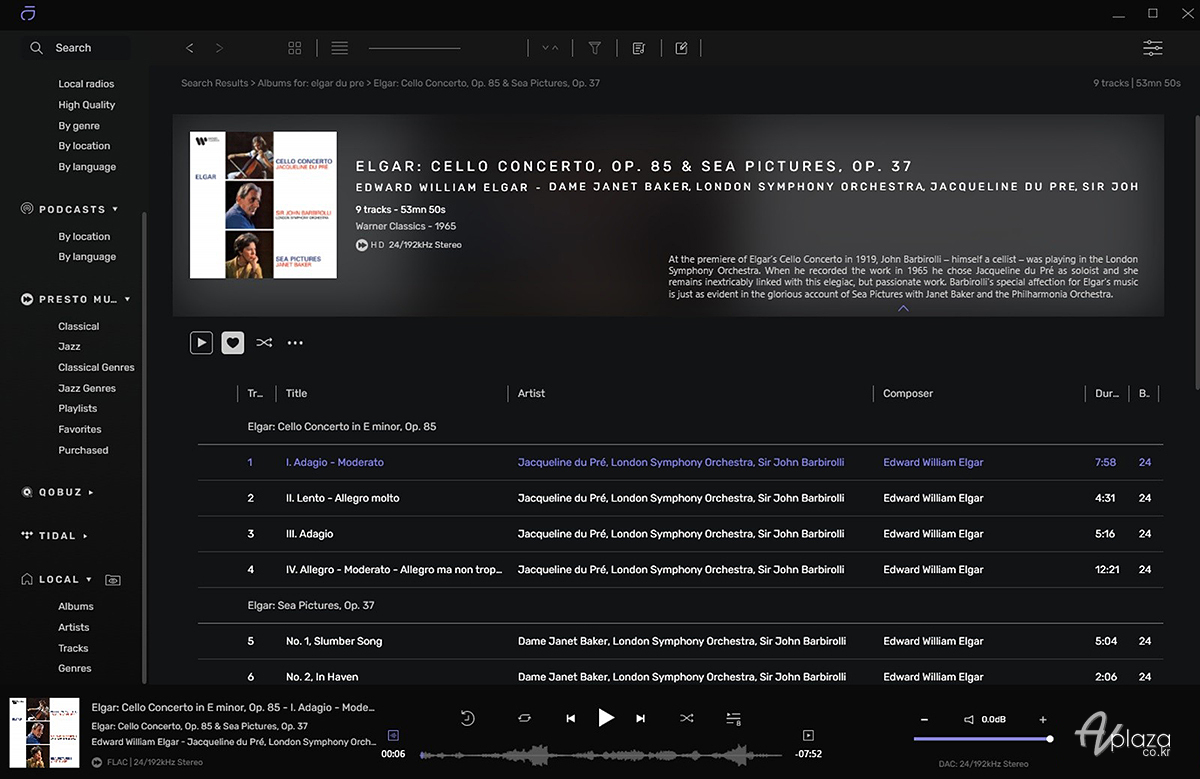Switch to grid view layout
Screen dimensions: 1200x779
pos(295,47)
